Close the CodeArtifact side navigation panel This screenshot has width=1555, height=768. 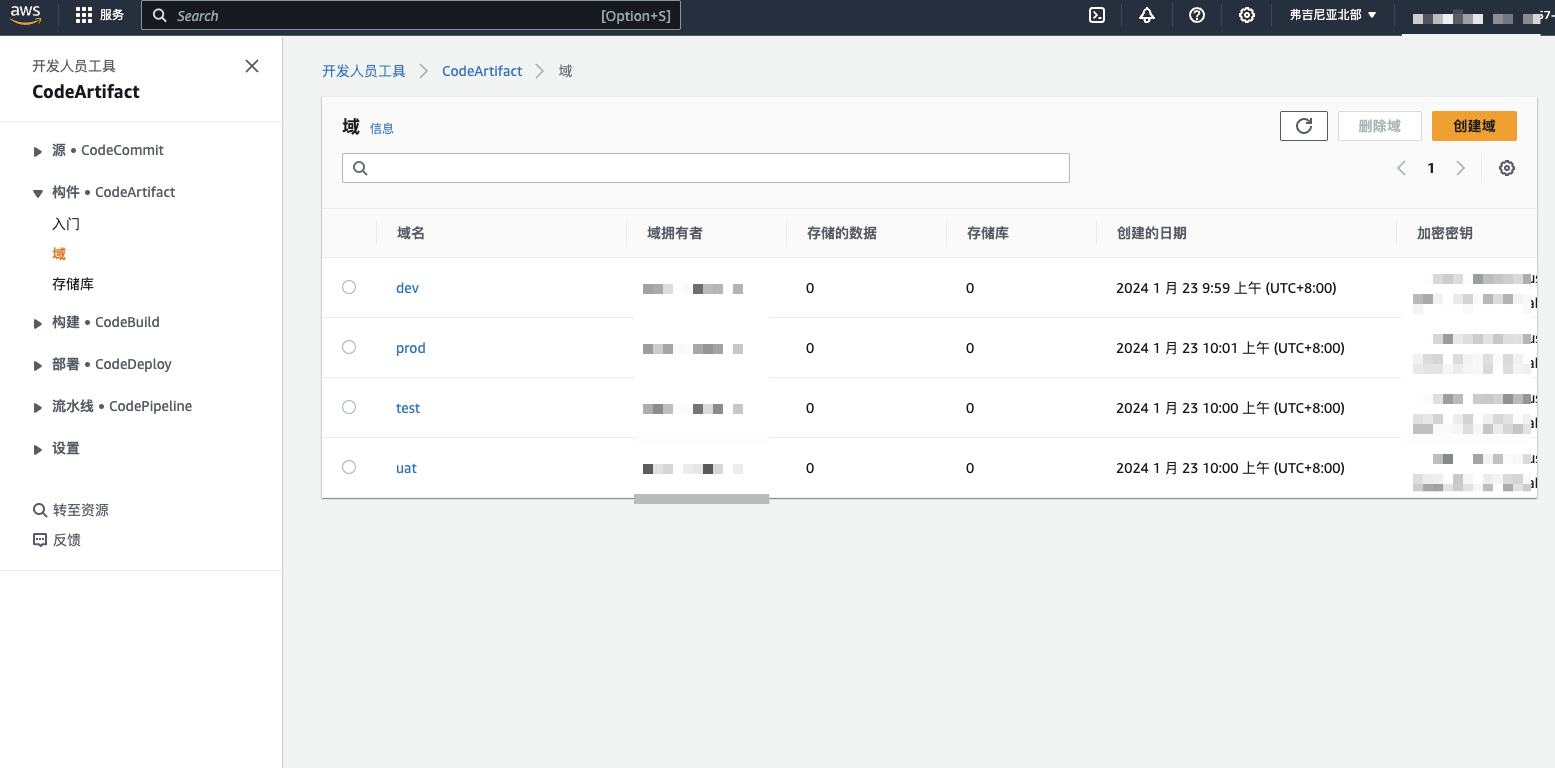pos(252,66)
